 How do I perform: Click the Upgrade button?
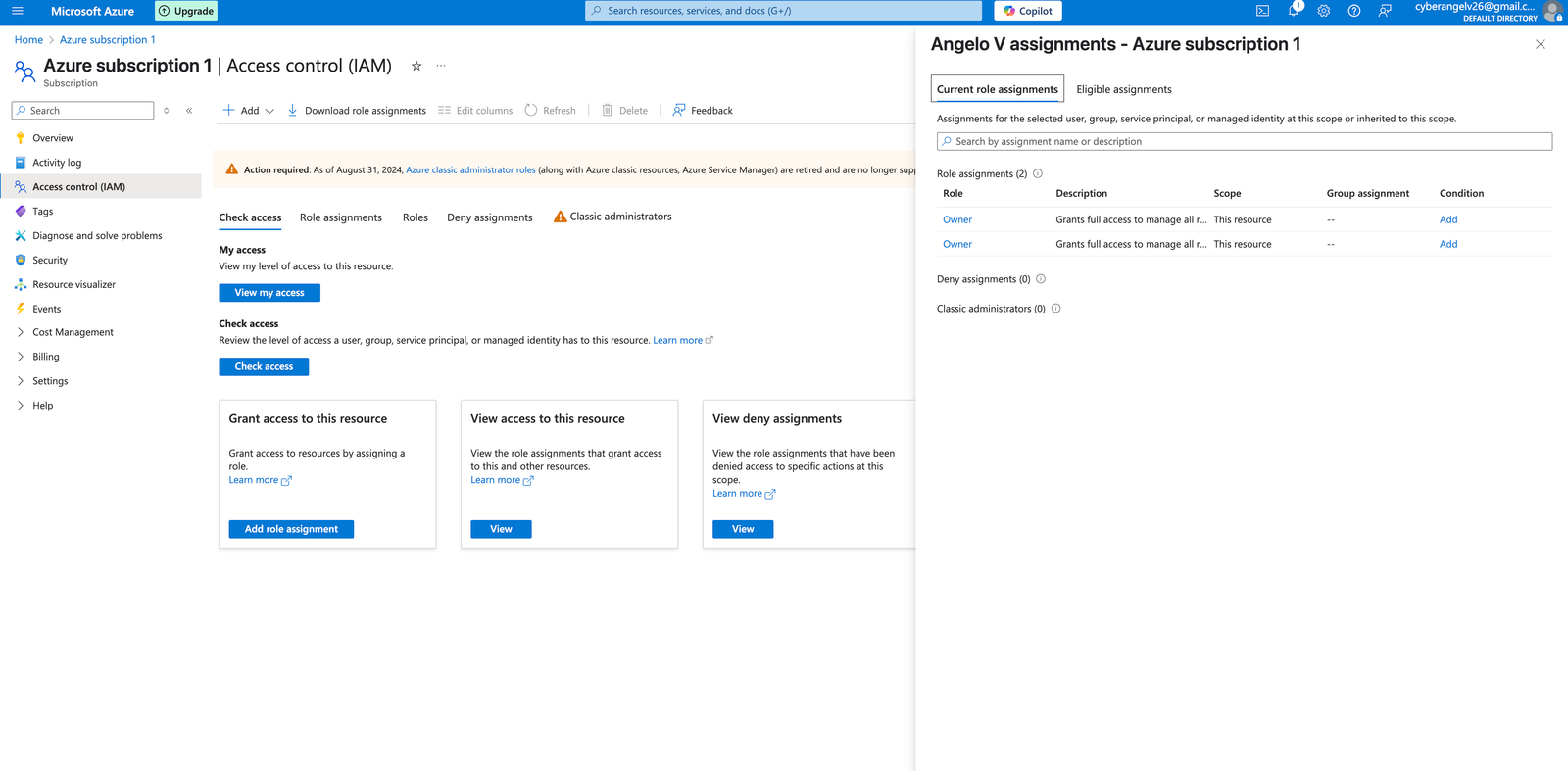coord(186,11)
